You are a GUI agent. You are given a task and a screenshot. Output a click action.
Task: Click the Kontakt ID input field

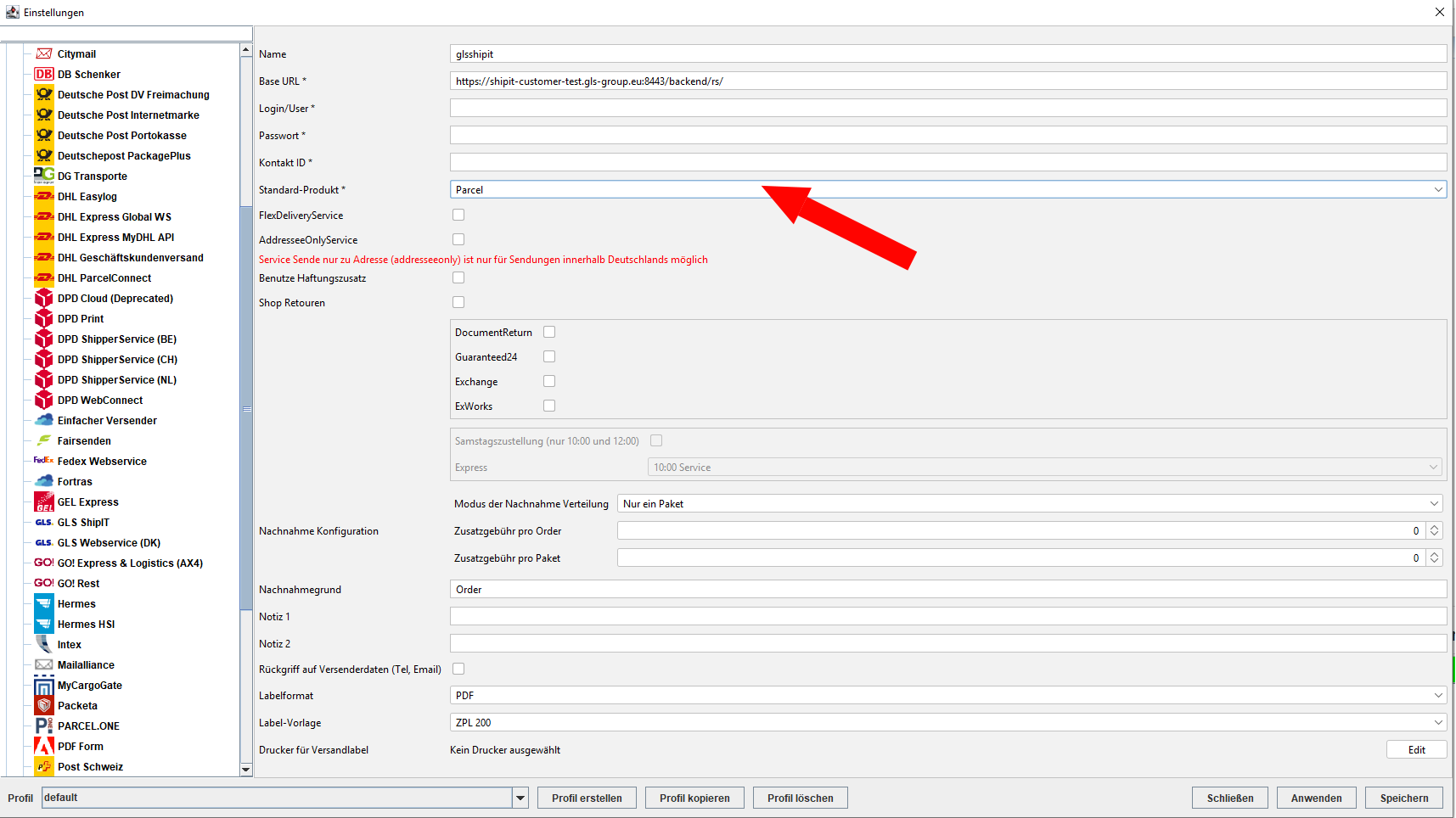click(948, 162)
